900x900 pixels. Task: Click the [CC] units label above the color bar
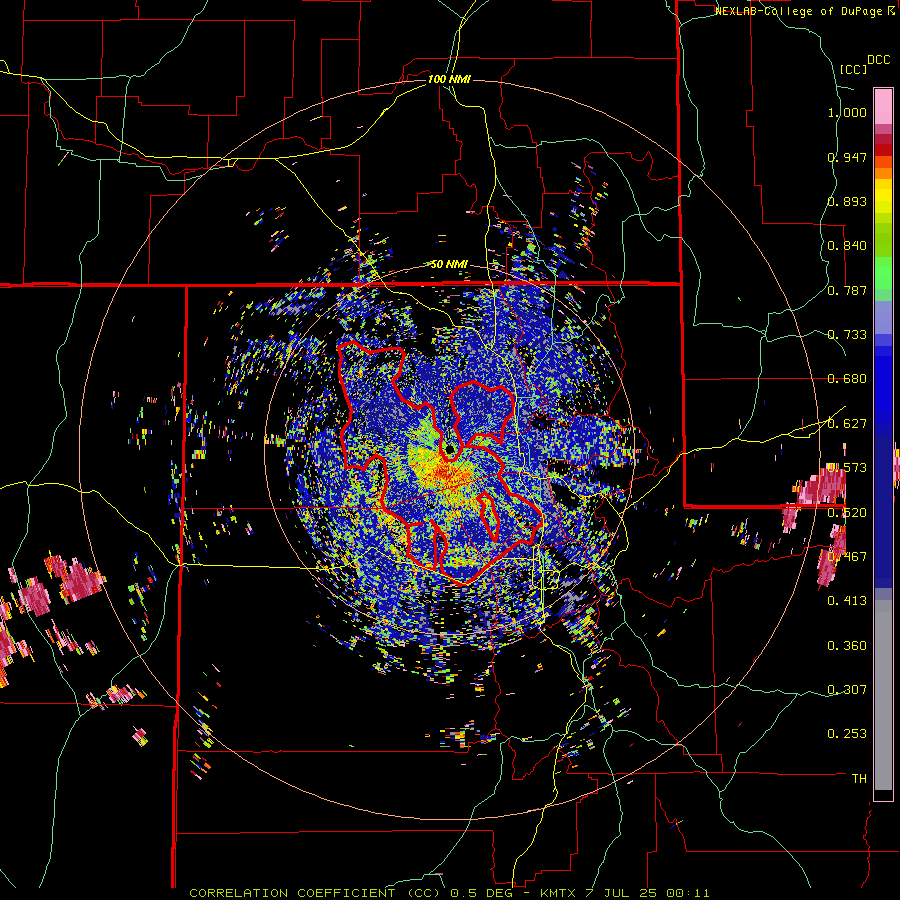(x=853, y=69)
